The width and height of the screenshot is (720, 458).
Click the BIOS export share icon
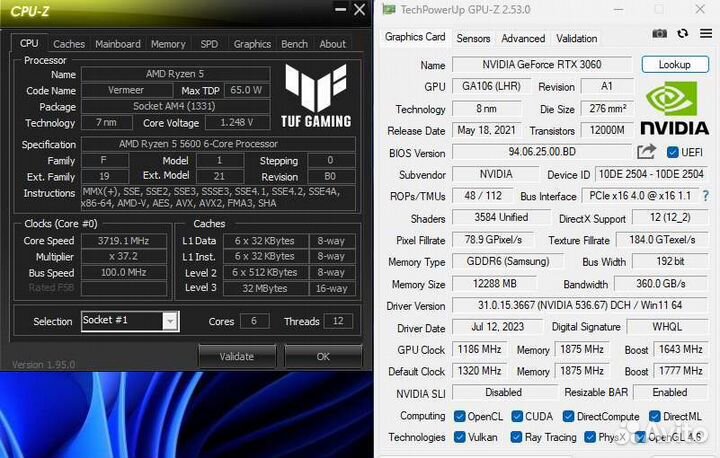646,152
